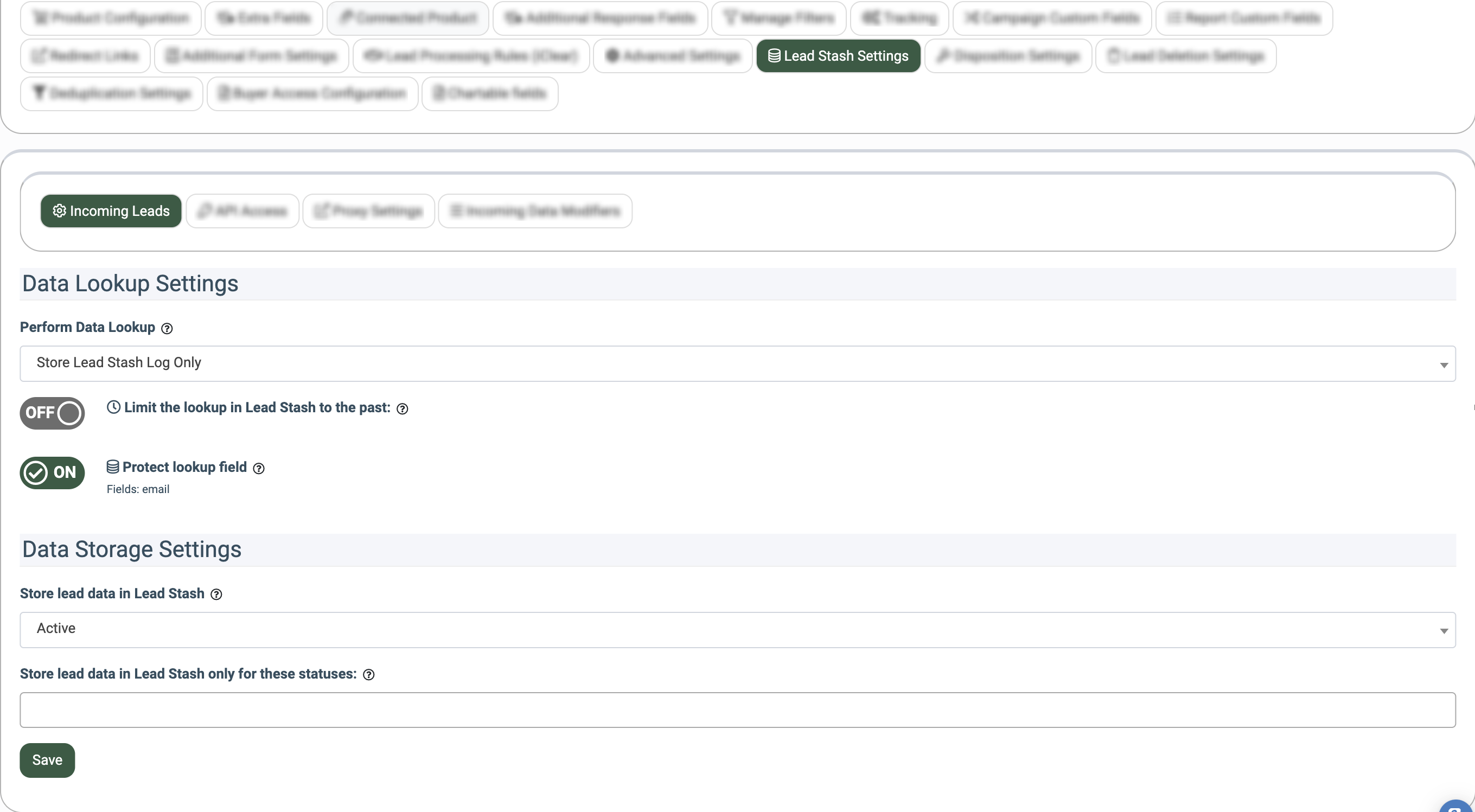Open the API Access sub-tab

[242, 212]
